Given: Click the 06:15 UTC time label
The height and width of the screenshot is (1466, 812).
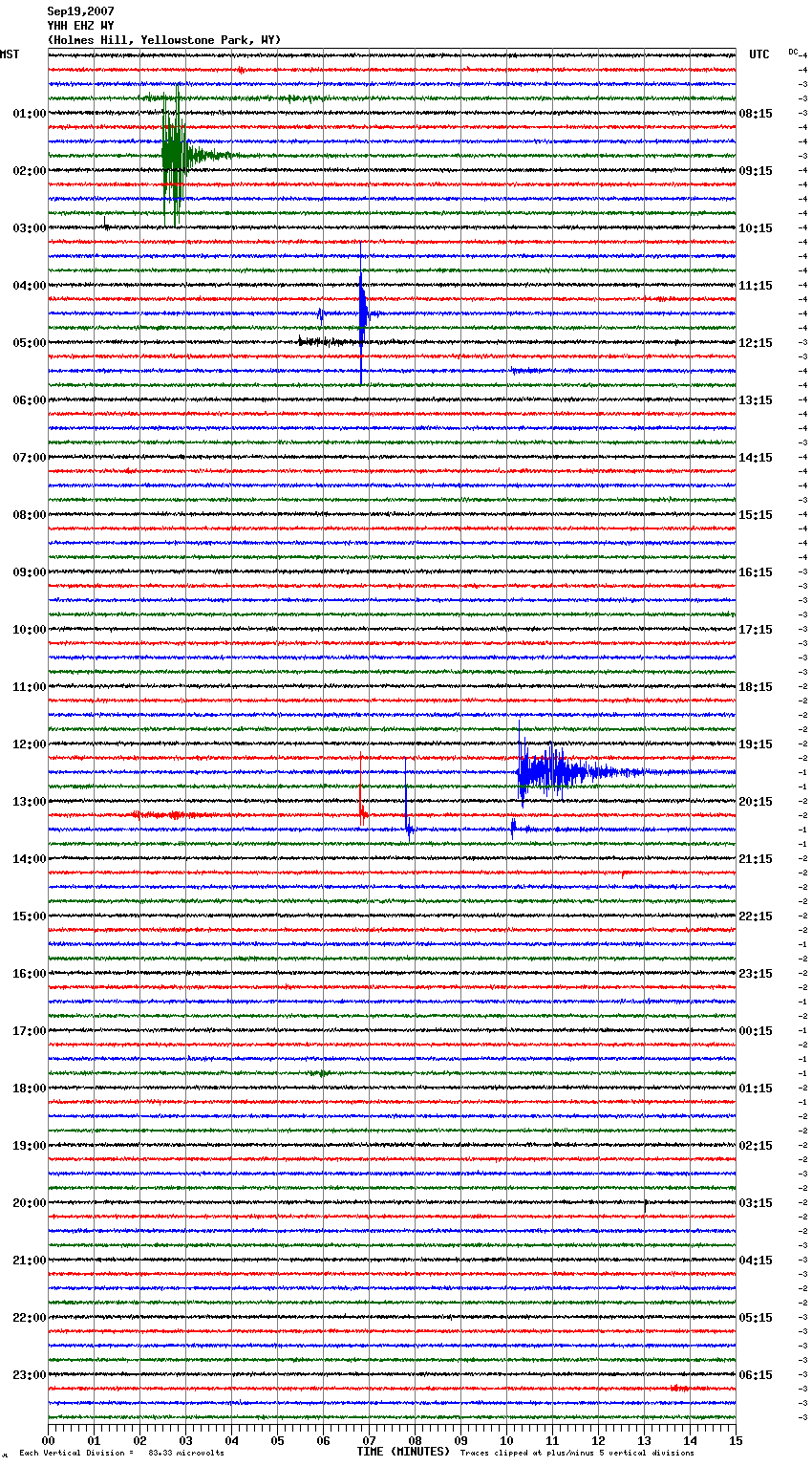Looking at the screenshot, I should coord(756,1375).
